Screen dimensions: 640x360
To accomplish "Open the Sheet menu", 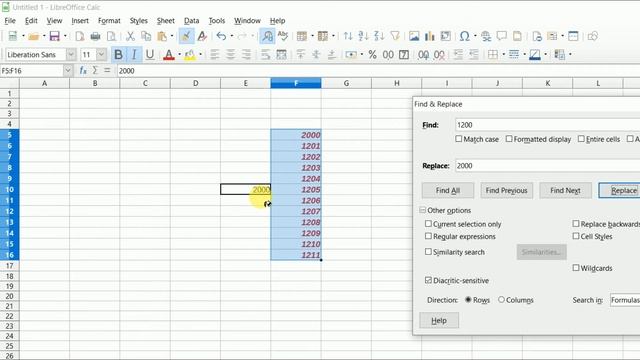I will pyautogui.click(x=165, y=20).
